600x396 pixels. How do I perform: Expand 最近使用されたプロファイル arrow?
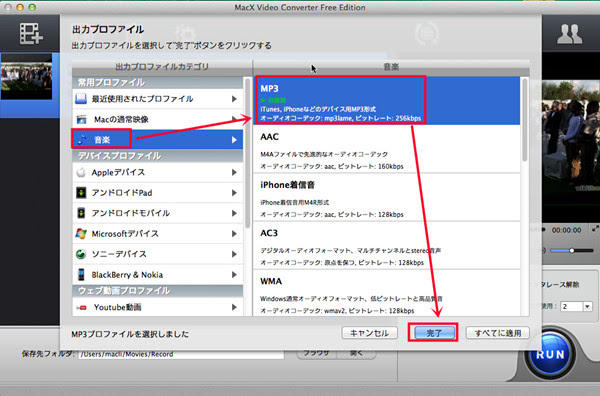tap(234, 99)
